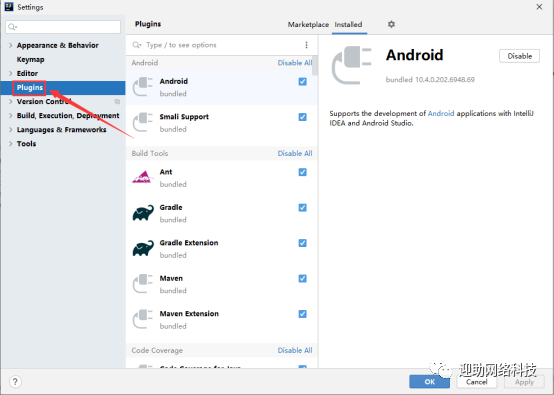The height and width of the screenshot is (395, 554).
Task: Click the settings search field
Action: 63,27
